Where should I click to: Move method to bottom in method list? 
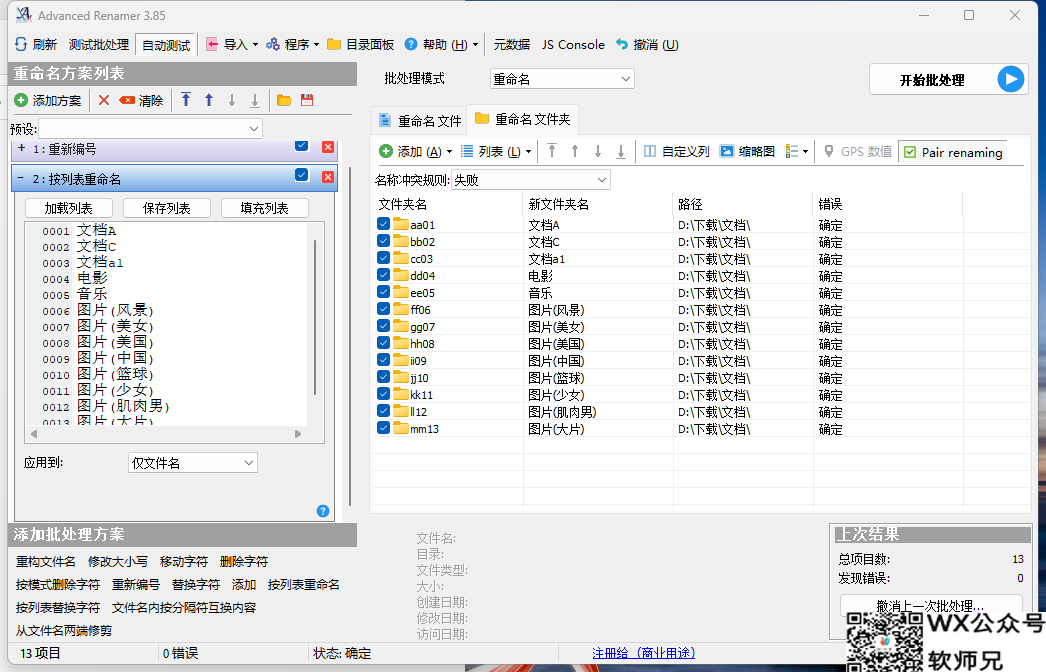[255, 100]
